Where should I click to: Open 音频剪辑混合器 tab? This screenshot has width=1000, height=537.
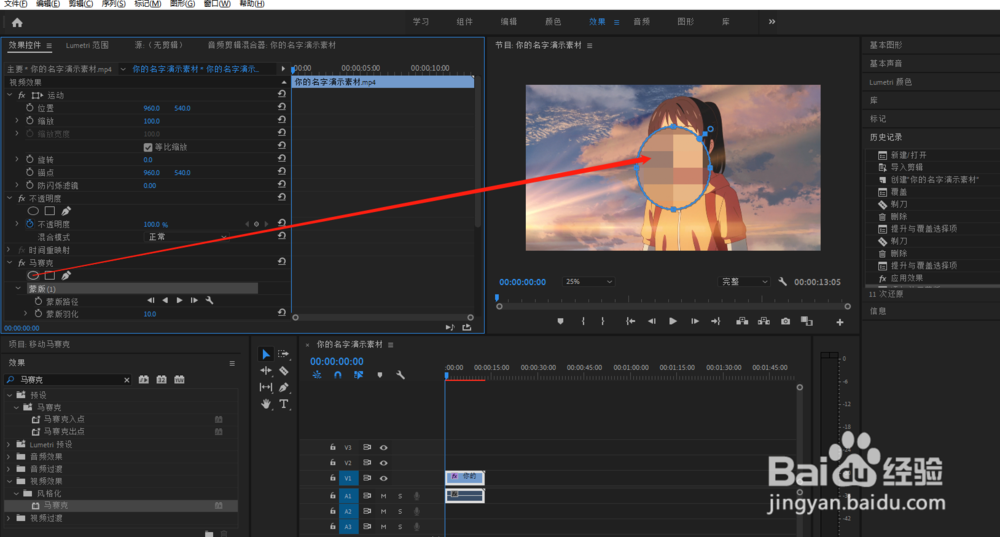[x=272, y=45]
